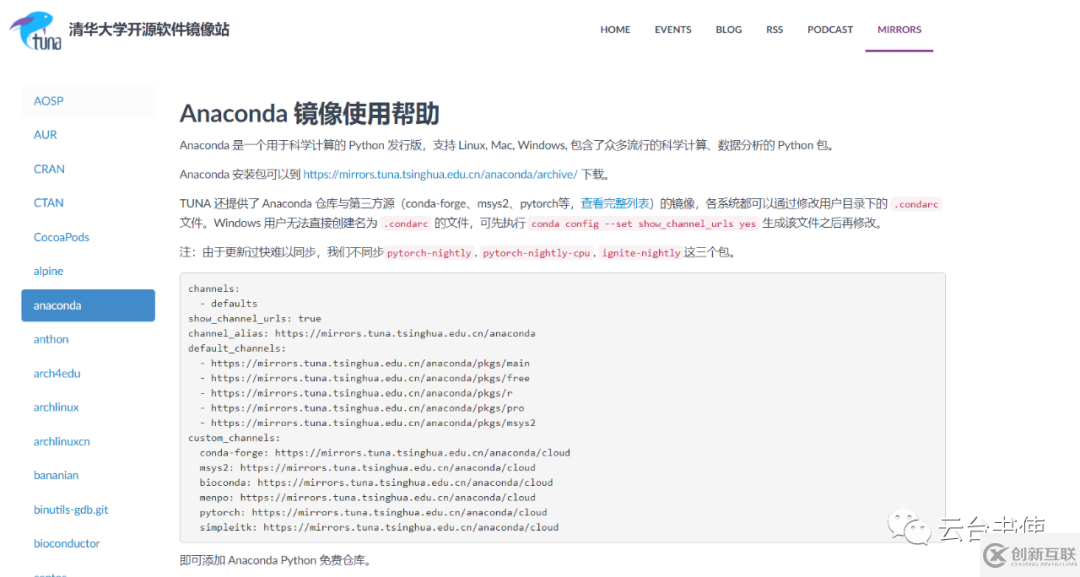Select the RSS nav link
1080x577 pixels.
click(x=774, y=30)
